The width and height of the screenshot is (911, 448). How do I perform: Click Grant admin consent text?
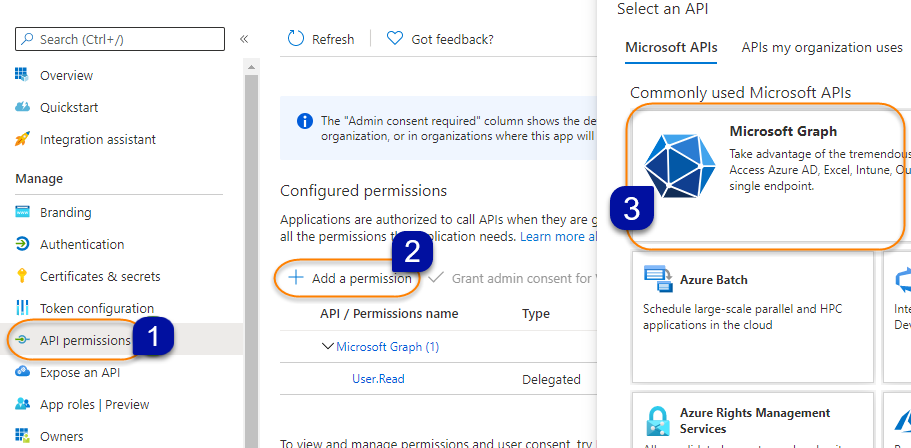522,278
